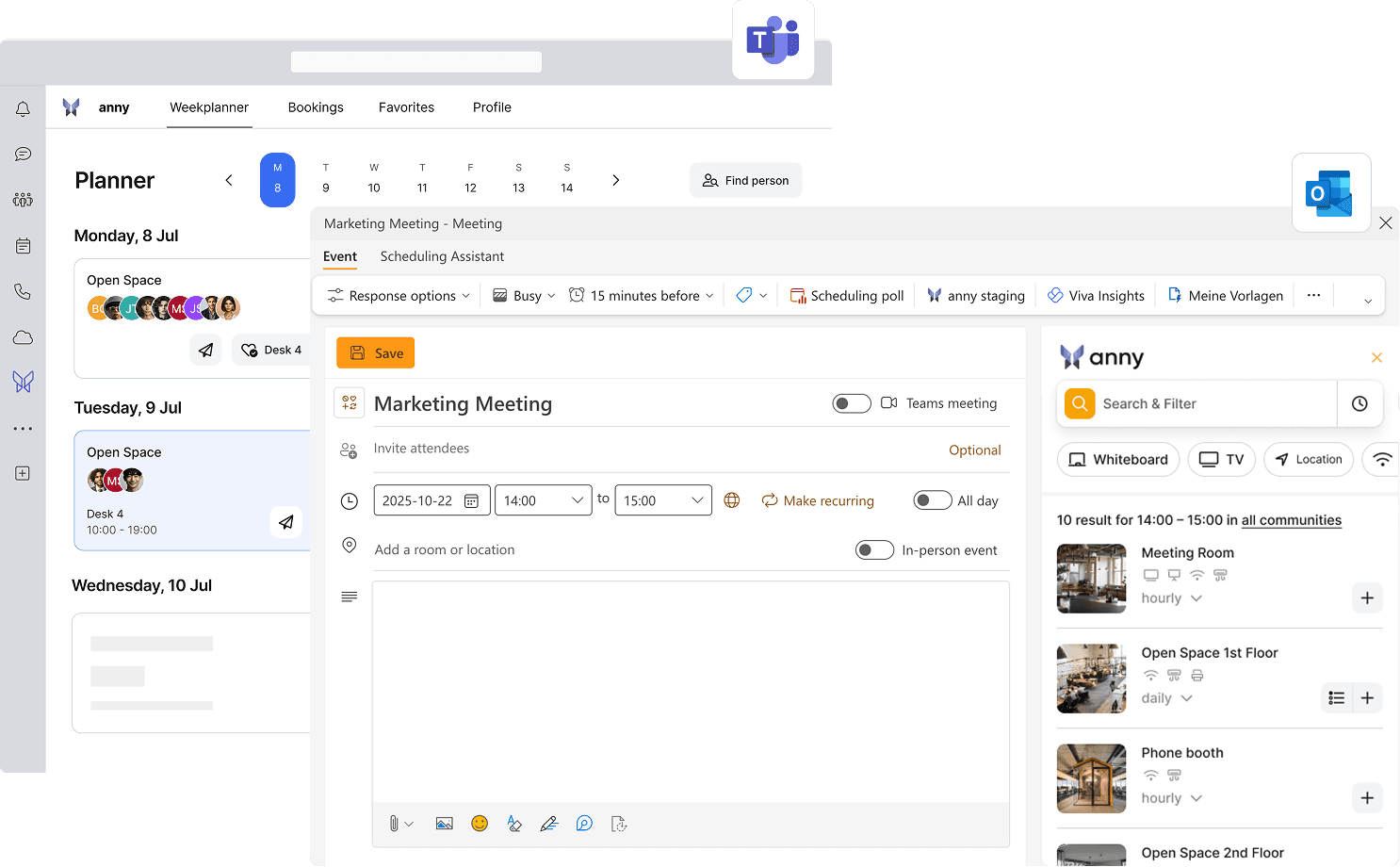
Task: Open the Busy status dropdown
Action: [x=522, y=295]
